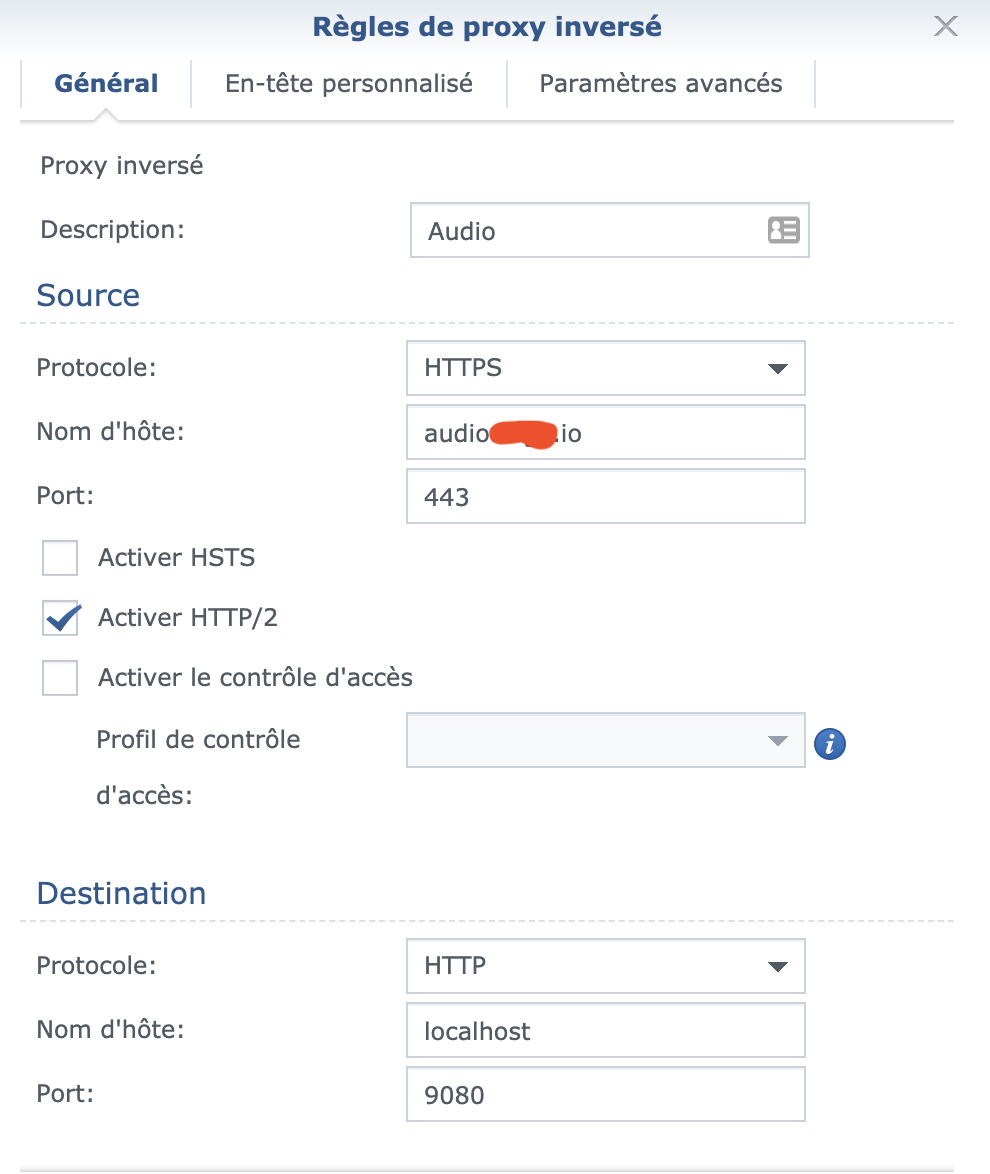The image size is (990, 1174).
Task: Select the Général tab
Action: coord(106,83)
